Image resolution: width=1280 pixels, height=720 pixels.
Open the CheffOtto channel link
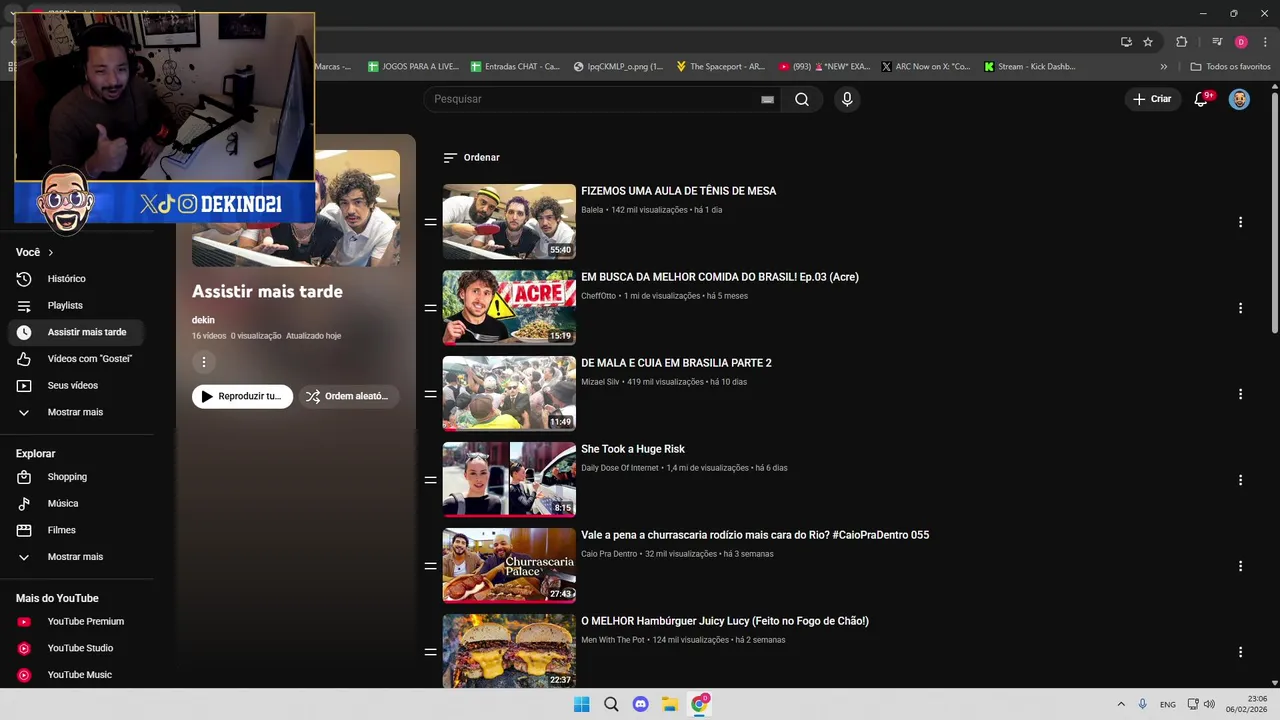pos(598,296)
